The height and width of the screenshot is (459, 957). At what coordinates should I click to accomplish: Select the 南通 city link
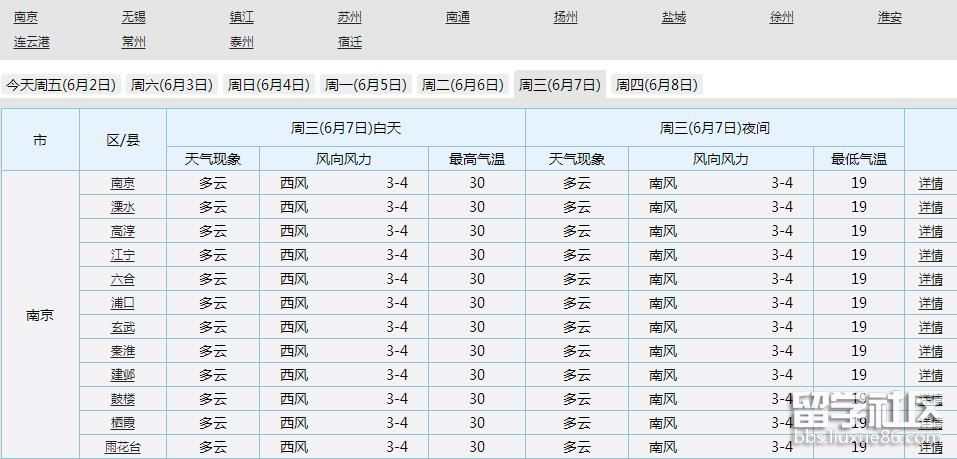458,18
